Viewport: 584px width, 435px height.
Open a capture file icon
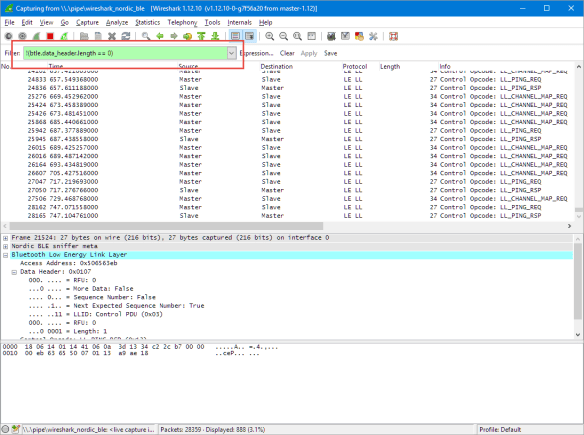(x=84, y=36)
